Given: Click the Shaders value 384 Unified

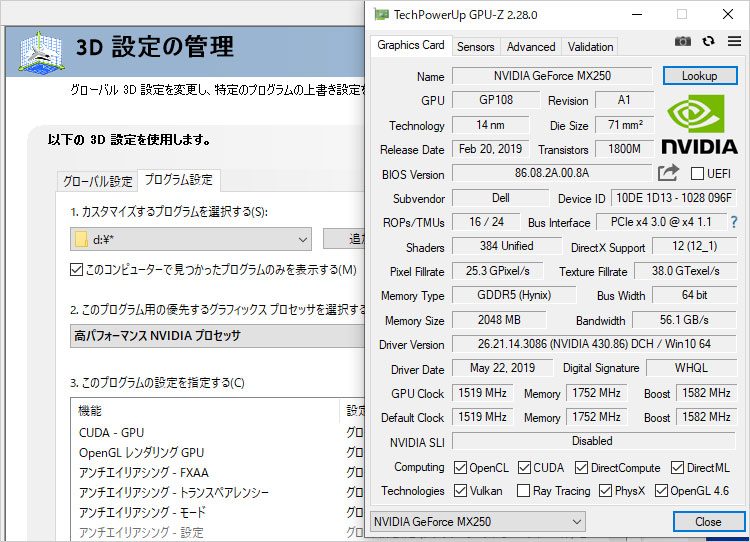Looking at the screenshot, I should (x=507, y=246).
